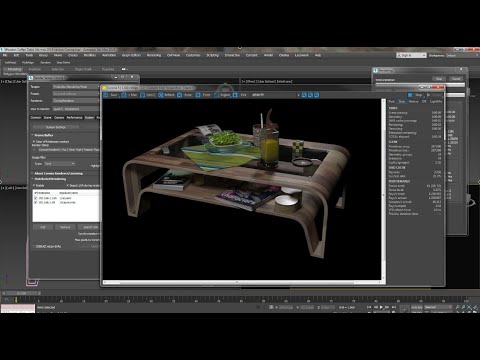This screenshot has width=480, height=360.
Task: Switch to the Post tab in frame buffer panel
Action: click(392, 101)
